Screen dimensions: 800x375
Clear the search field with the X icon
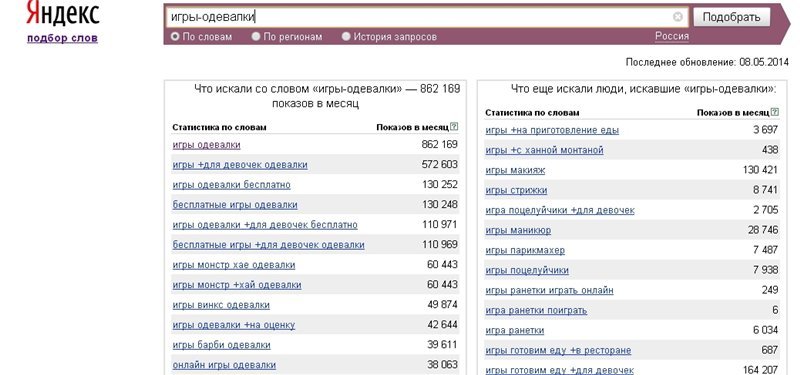point(678,17)
